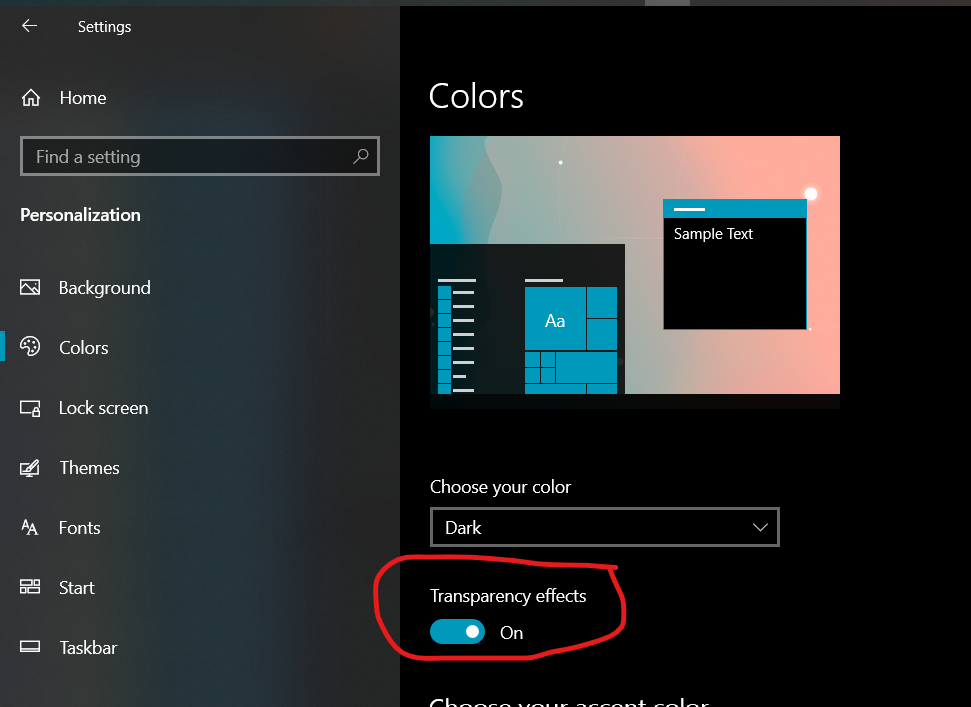
Task: Click the search magnifier icon
Action: click(360, 156)
